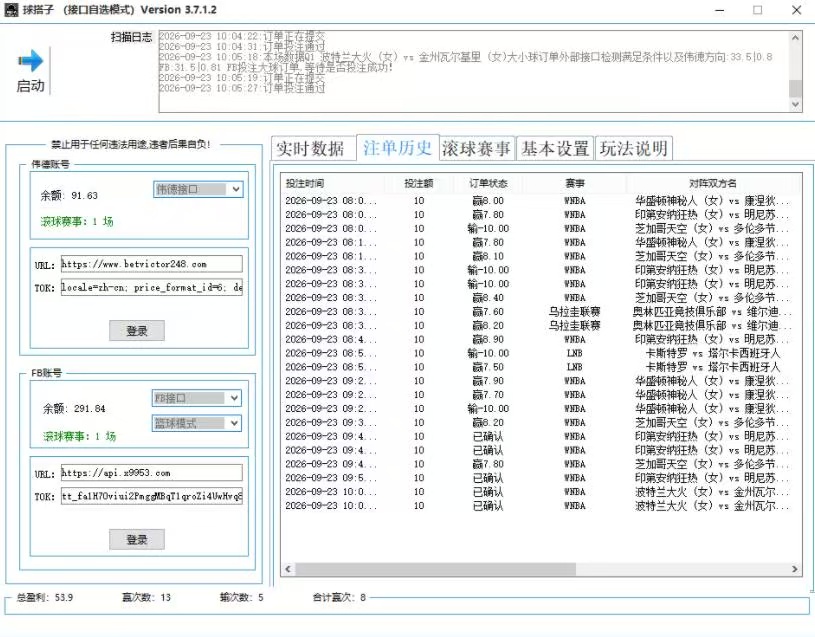
Task: Click the 扫描日志 label
Action: pyautogui.click(x=132, y=37)
